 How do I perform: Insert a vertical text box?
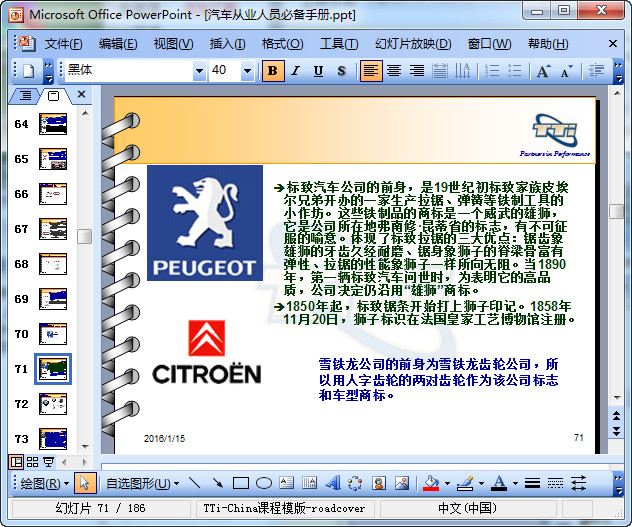(310, 483)
